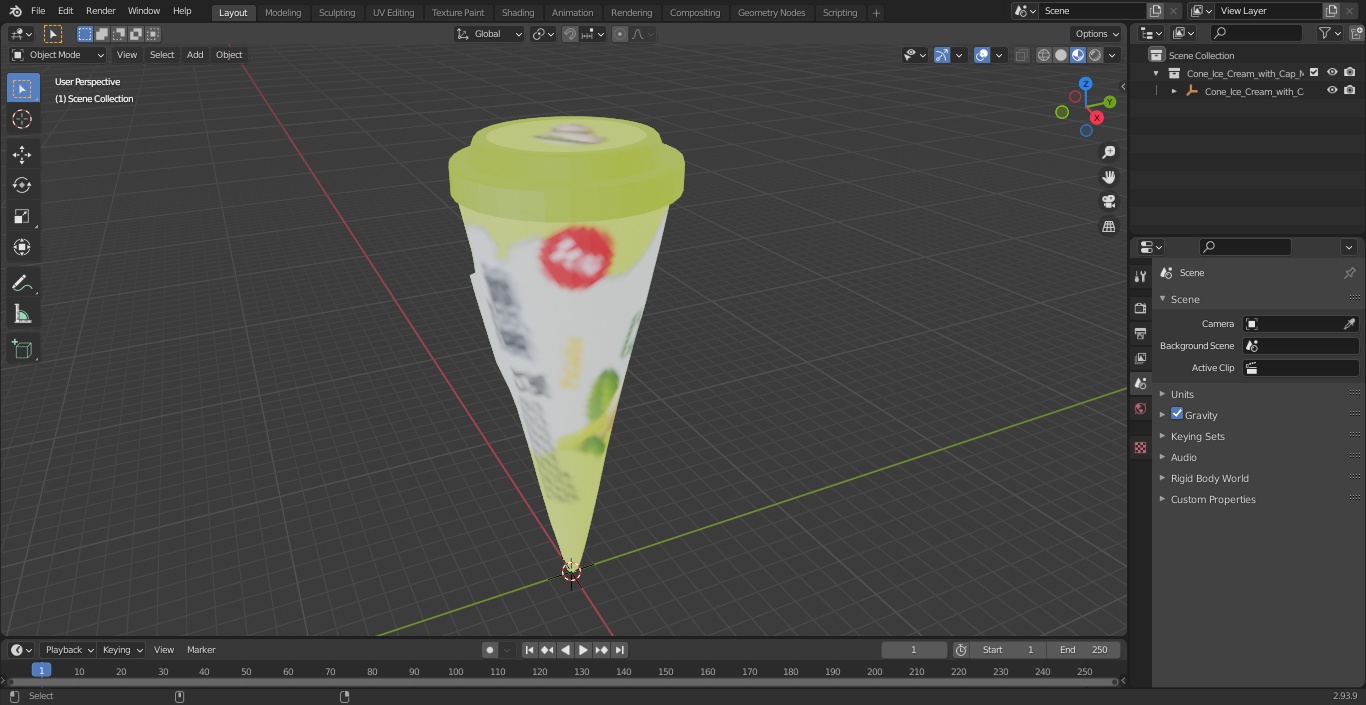This screenshot has width=1366, height=705.
Task: Jump to previous keyframe
Action: (547, 650)
